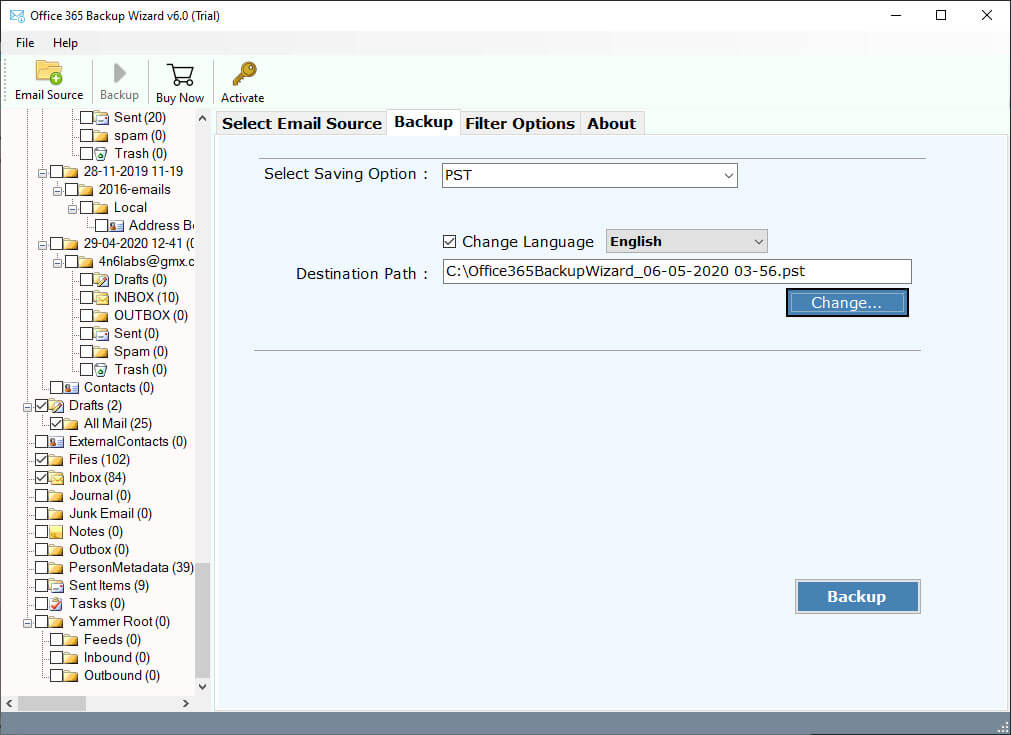1011x735 pixels.
Task: Check the Sent Items (9) checkbox
Action: click(x=41, y=586)
